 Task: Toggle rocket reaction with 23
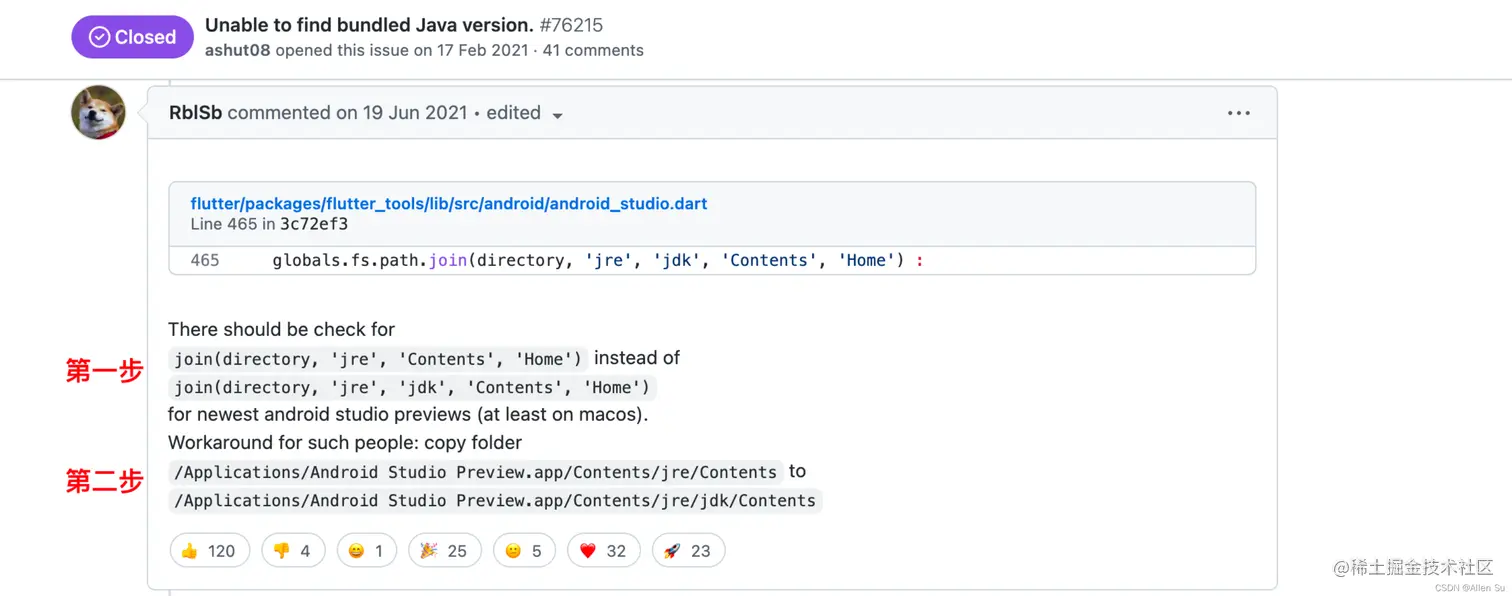pyautogui.click(x=688, y=550)
